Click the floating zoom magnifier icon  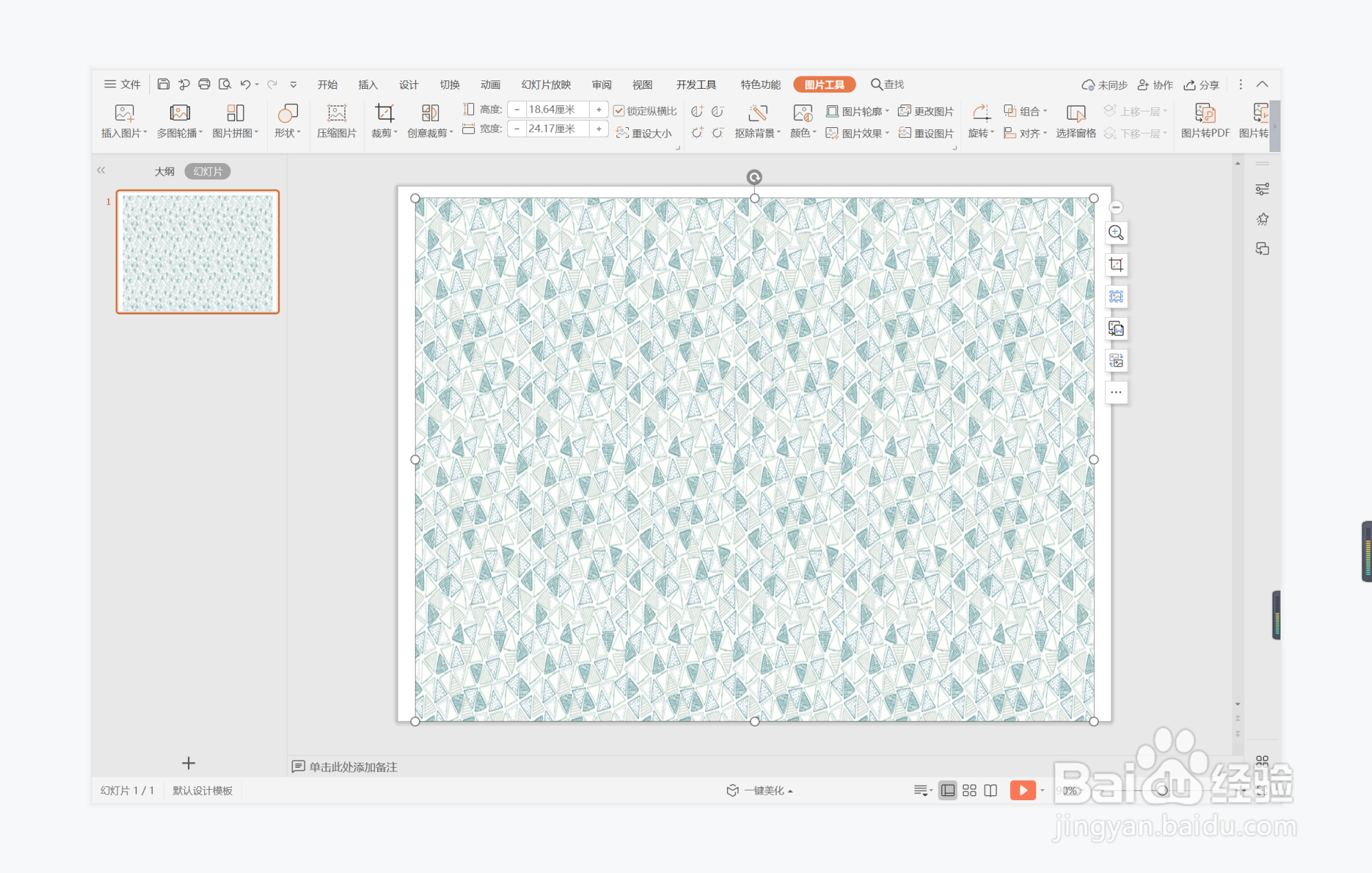point(1116,233)
